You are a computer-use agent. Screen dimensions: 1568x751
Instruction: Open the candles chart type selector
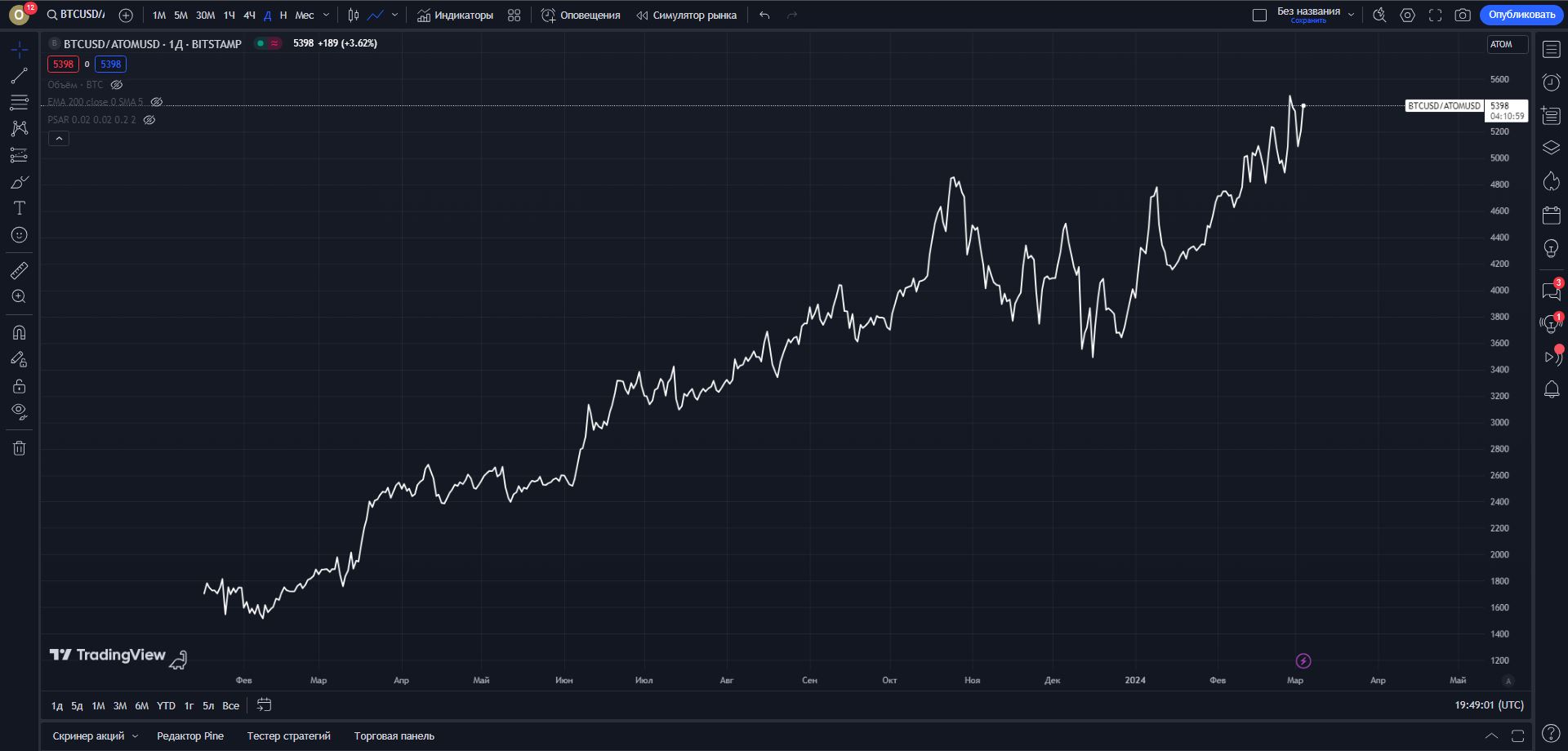pyautogui.click(x=354, y=15)
